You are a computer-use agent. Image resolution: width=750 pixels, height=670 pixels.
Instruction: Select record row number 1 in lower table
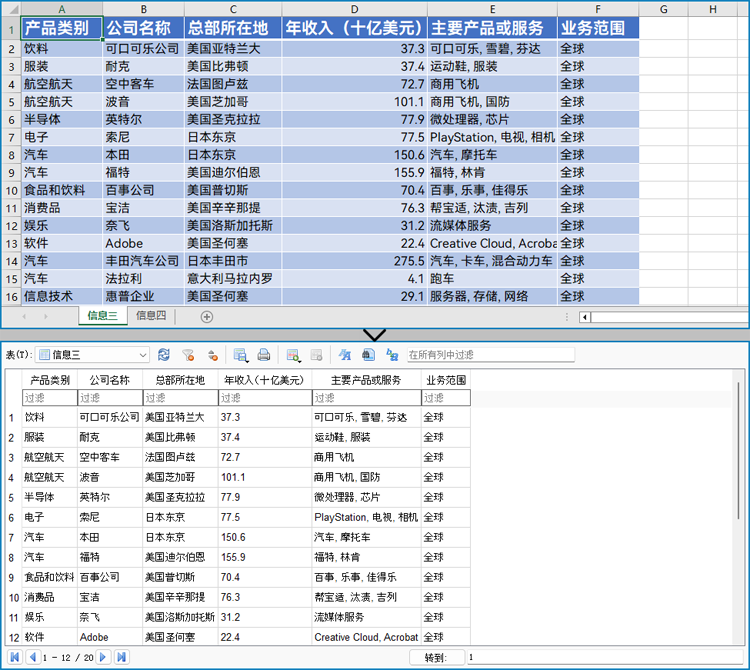[x=11, y=417]
